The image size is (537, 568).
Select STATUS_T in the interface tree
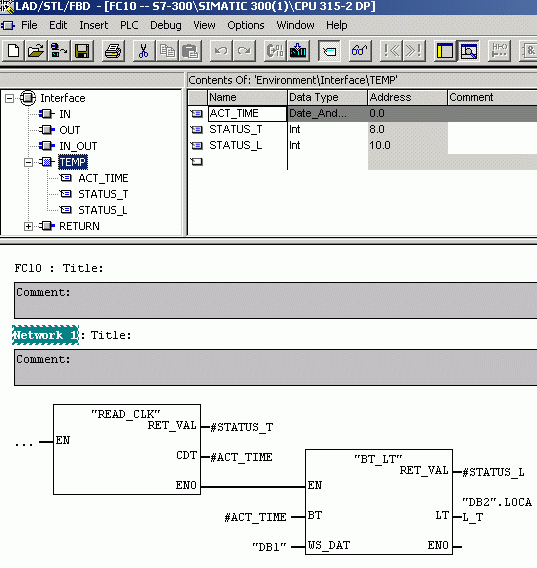point(103,194)
